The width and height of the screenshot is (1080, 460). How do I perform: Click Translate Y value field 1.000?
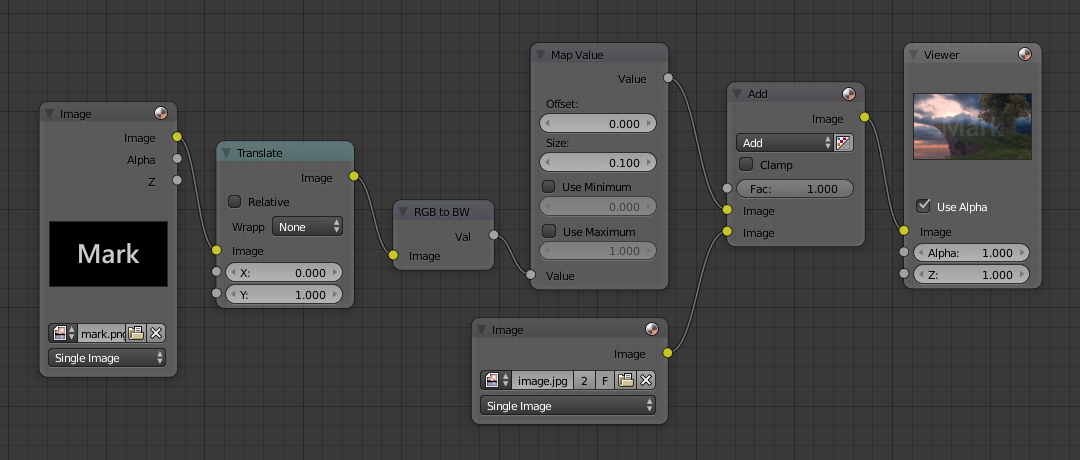(284, 295)
